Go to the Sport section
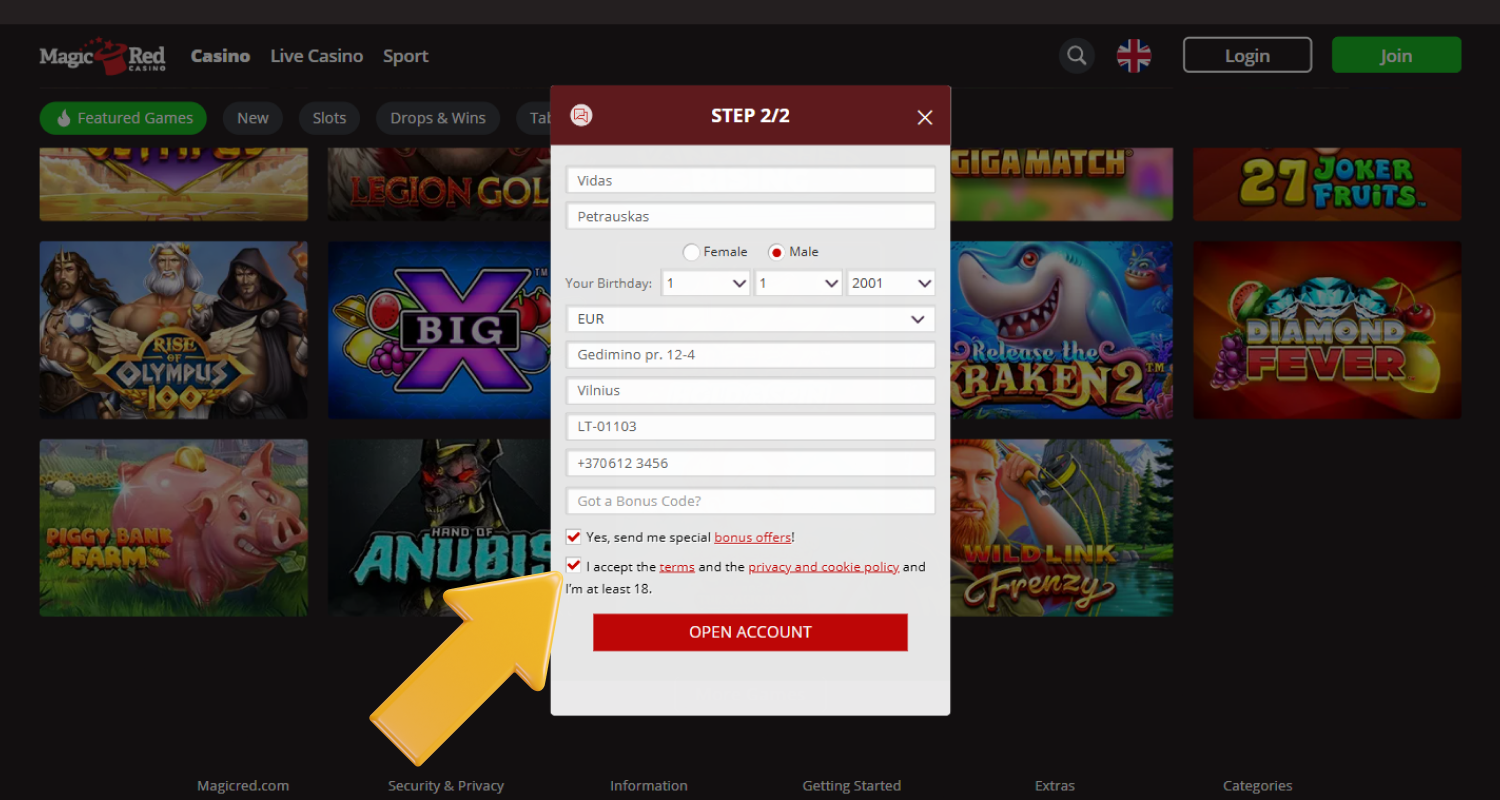 (x=405, y=56)
